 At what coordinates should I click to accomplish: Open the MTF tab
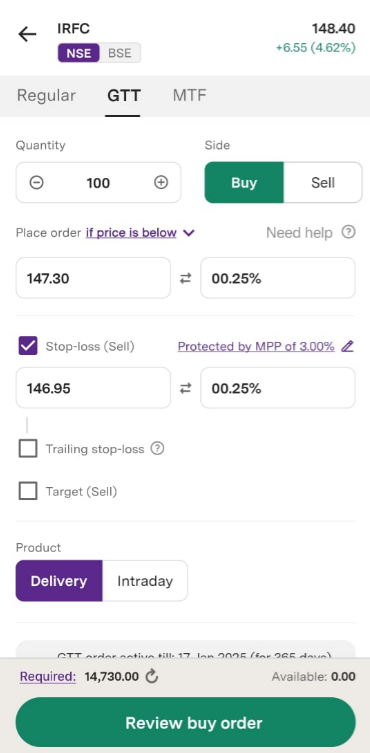[189, 96]
